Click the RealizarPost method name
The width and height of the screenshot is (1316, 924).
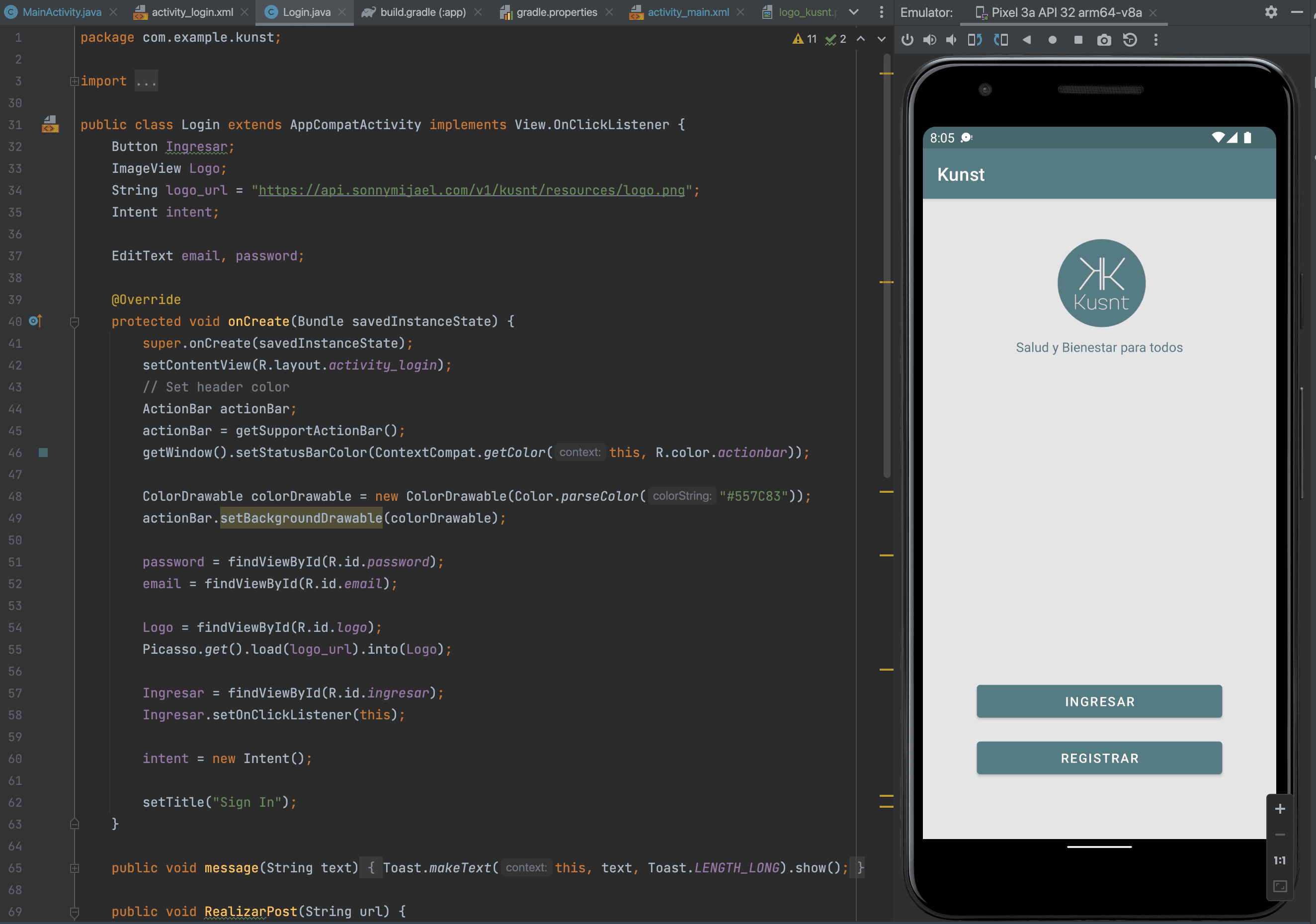coord(250,912)
